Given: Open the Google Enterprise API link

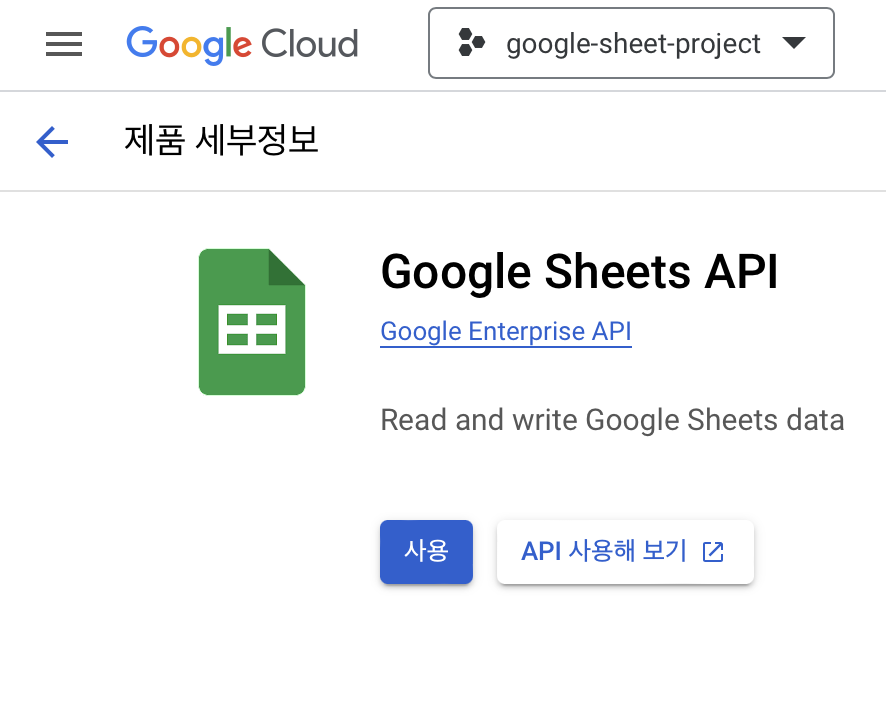Looking at the screenshot, I should point(506,332).
